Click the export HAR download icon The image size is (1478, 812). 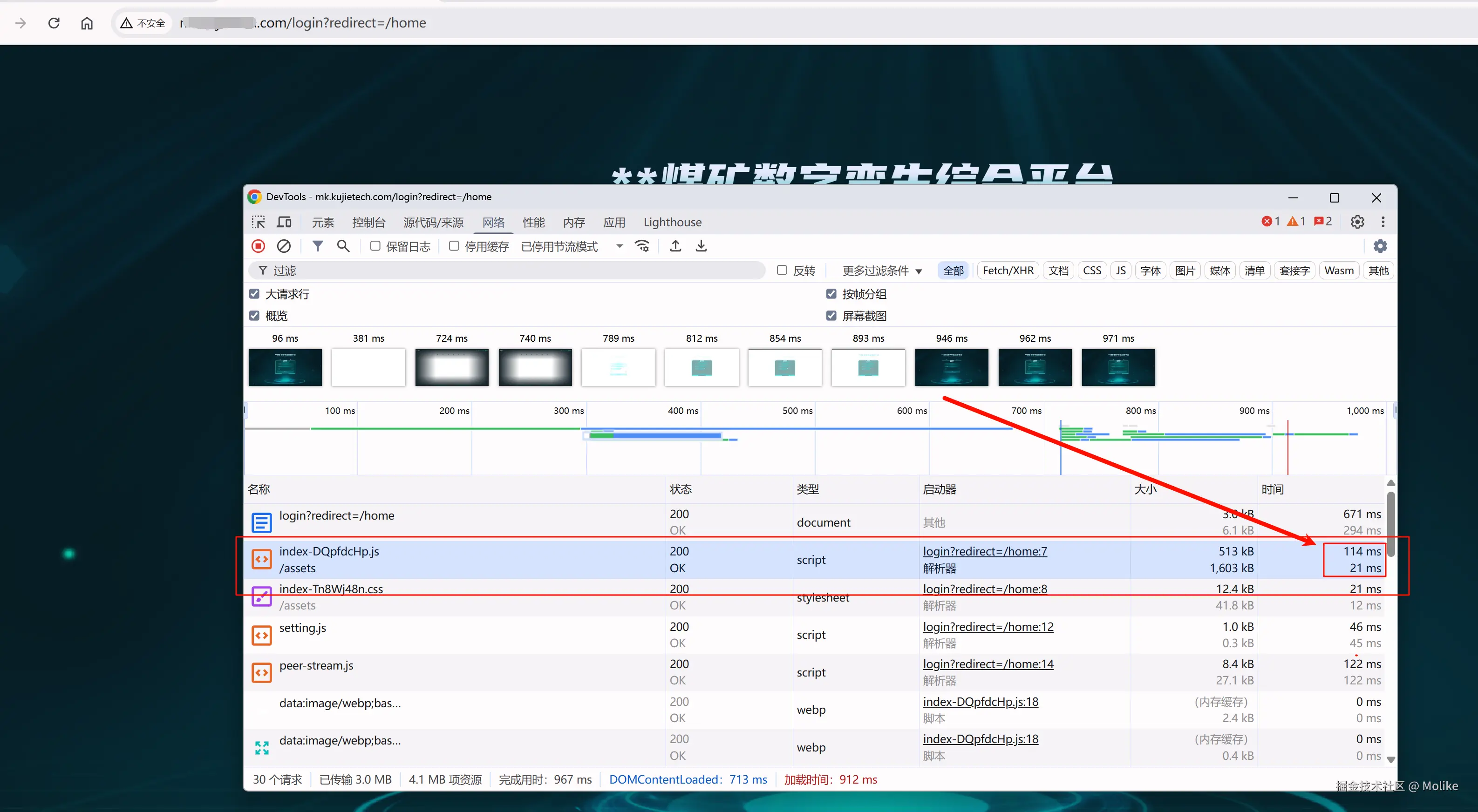(701, 246)
